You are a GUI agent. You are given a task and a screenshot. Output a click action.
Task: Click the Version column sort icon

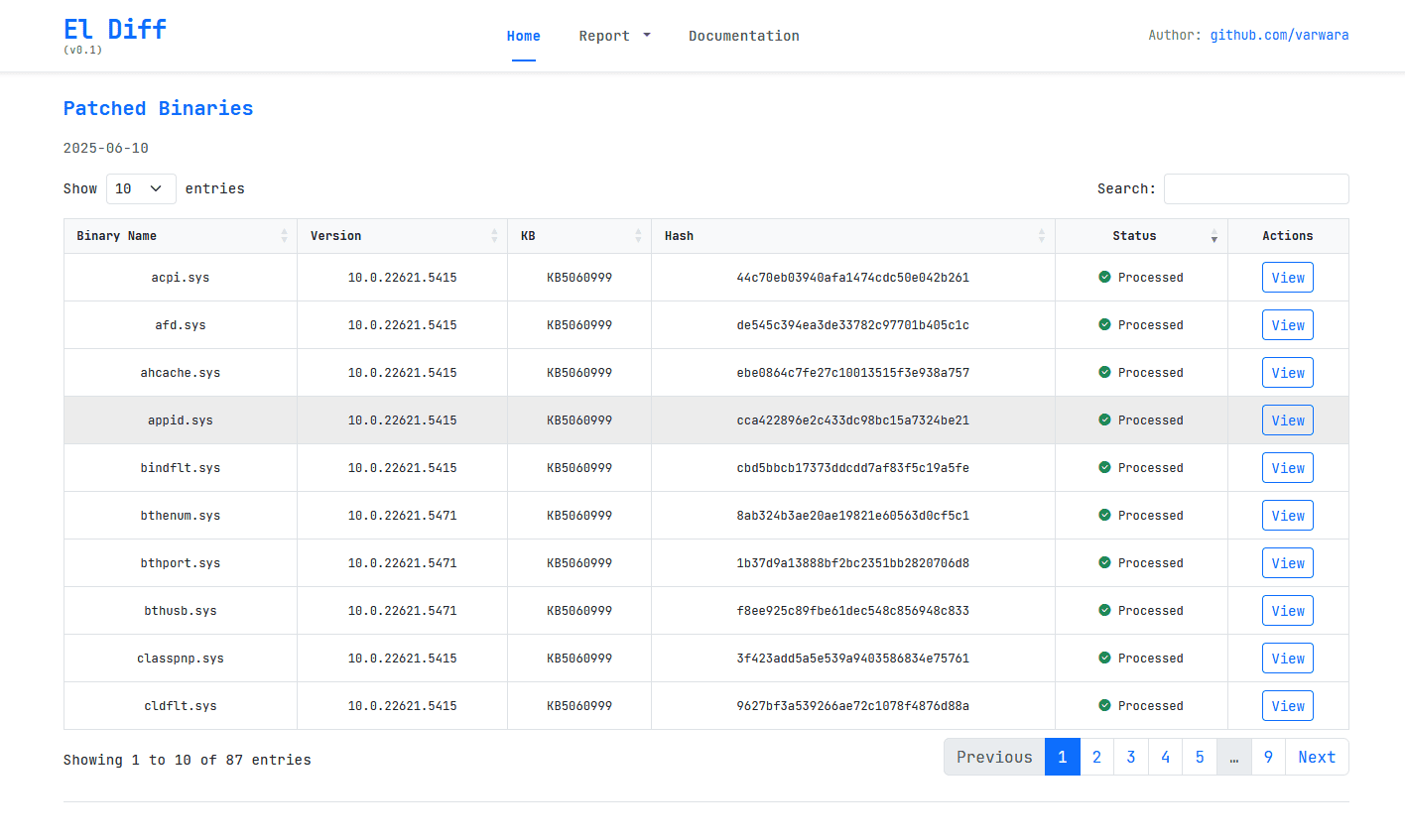494,236
